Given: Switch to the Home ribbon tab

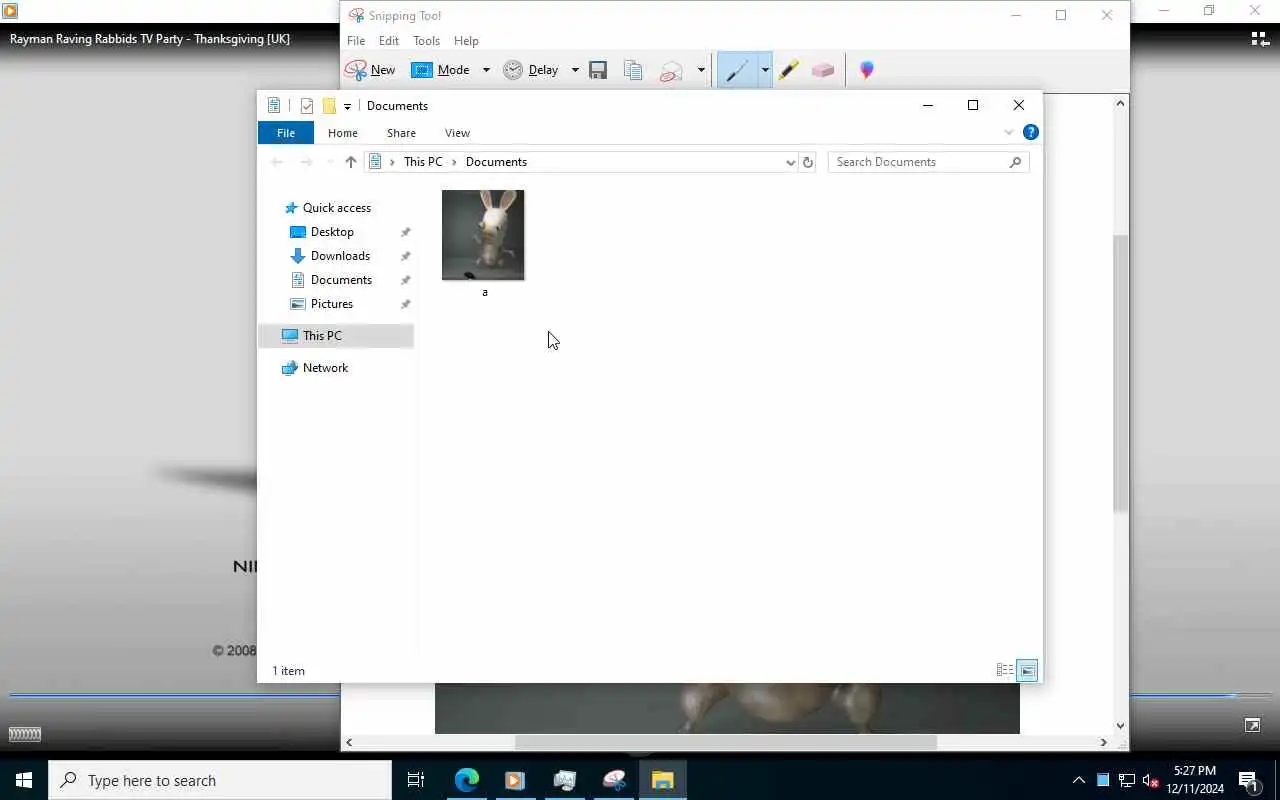Looking at the screenshot, I should 343,133.
